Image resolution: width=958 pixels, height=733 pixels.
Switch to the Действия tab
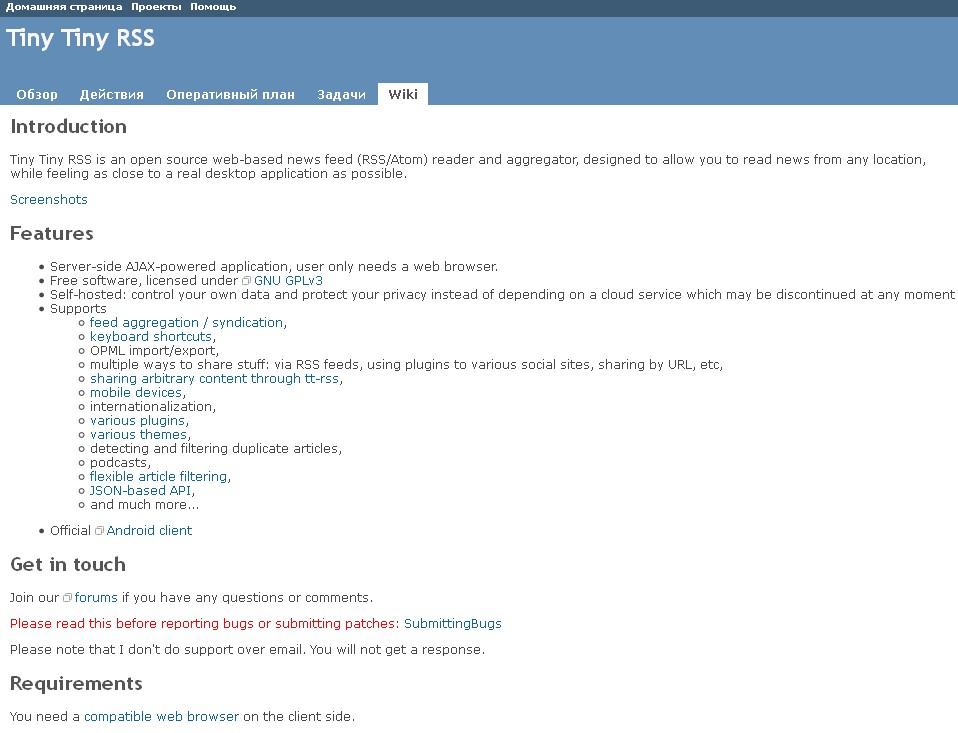[112, 95]
